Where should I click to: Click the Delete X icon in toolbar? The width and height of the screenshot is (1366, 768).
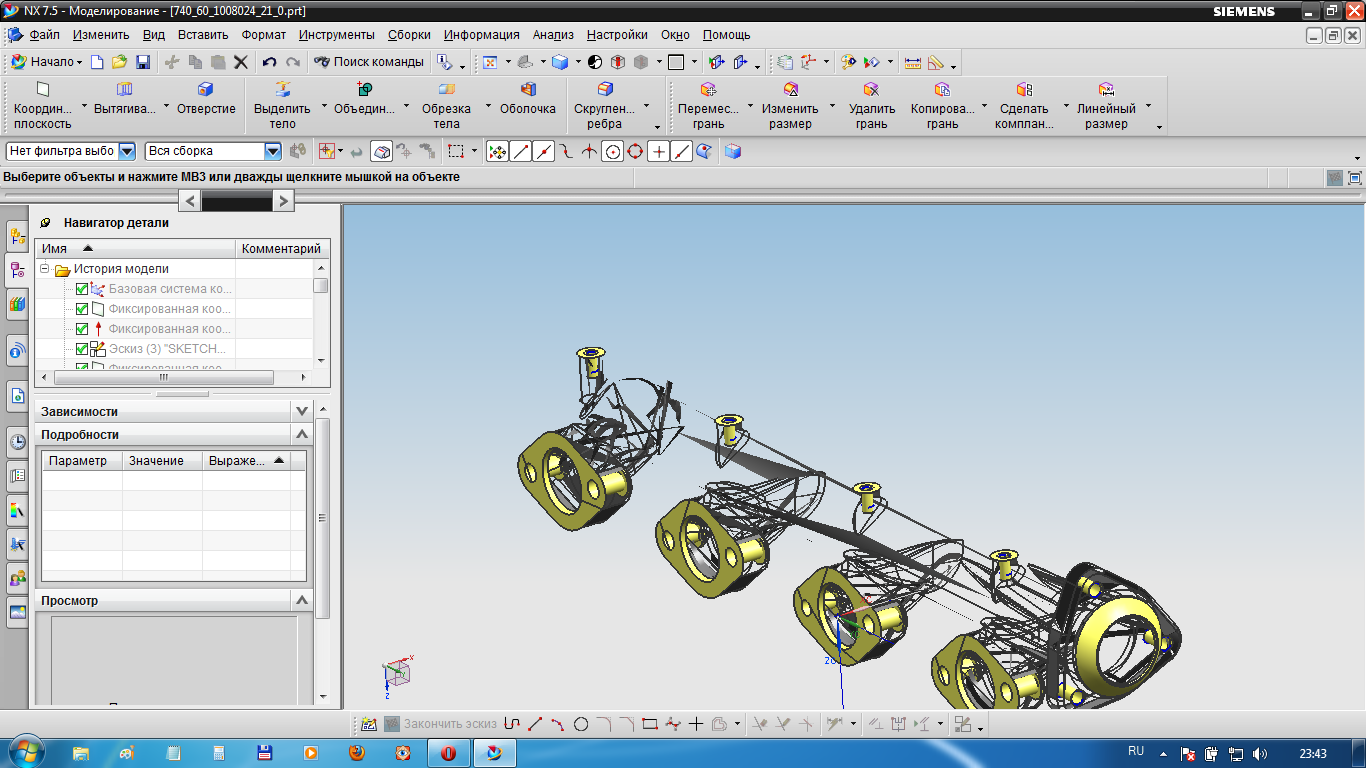[240, 62]
